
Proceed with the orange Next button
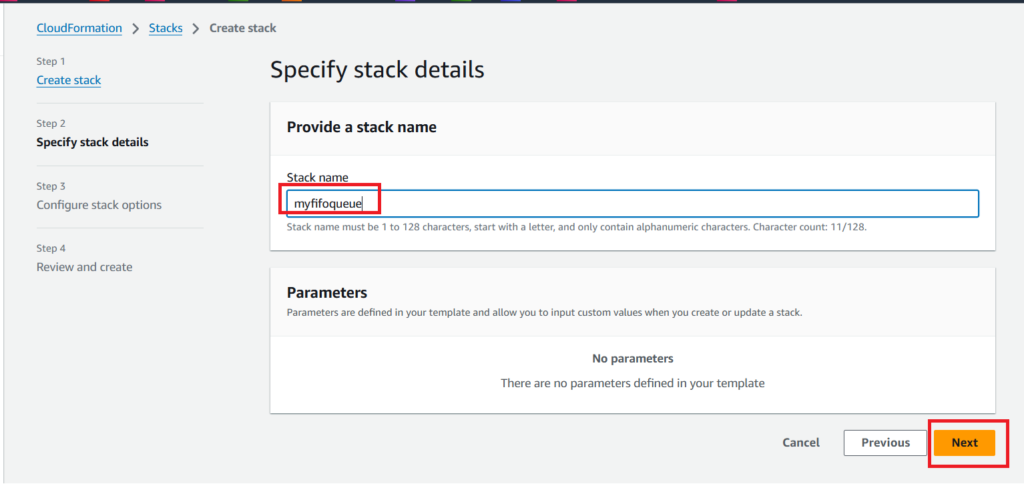coord(964,442)
